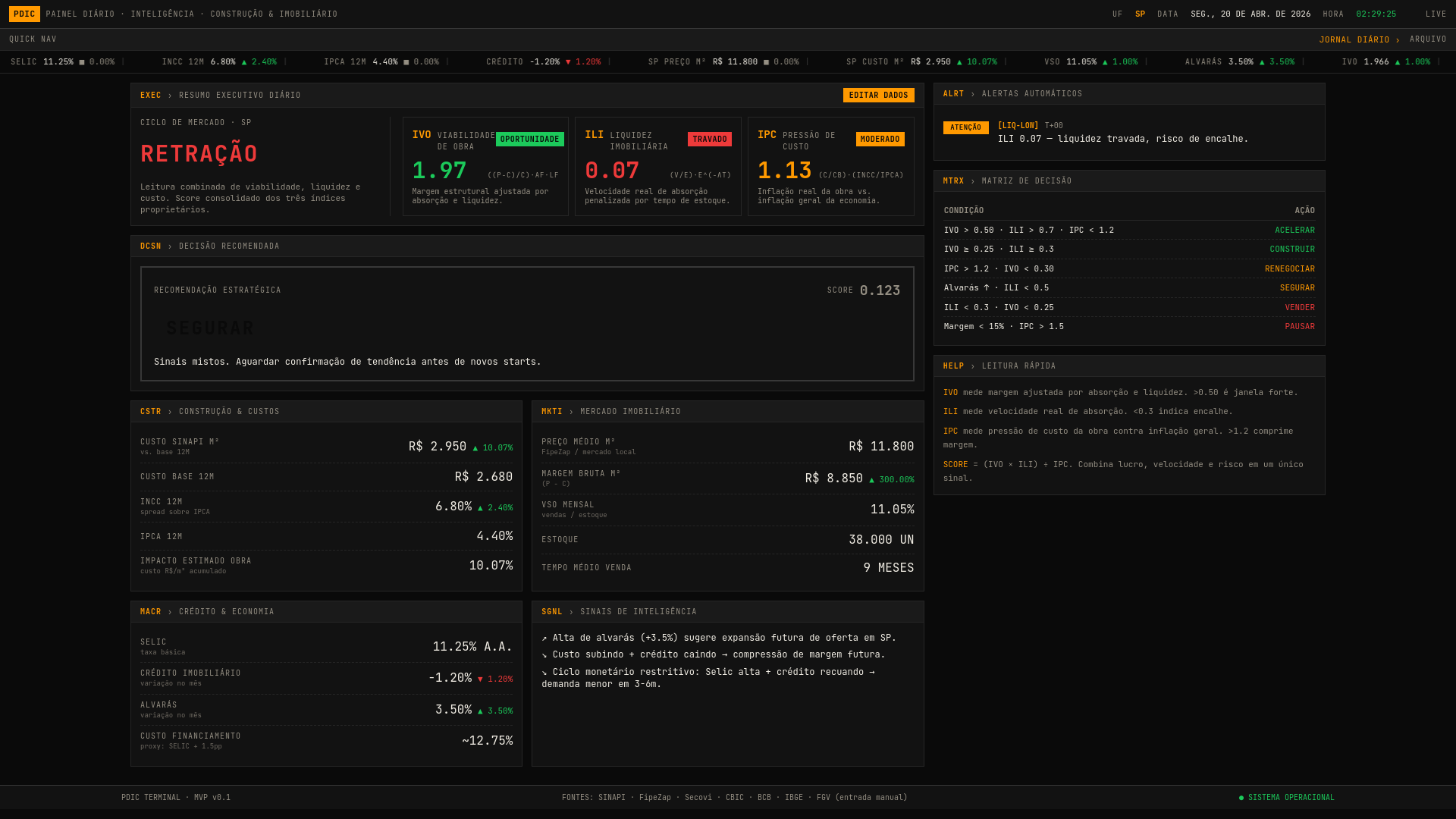Screen dimensions: 1456x819
Task: Click the PDIC Terminal MVP version text
Action: (176, 798)
